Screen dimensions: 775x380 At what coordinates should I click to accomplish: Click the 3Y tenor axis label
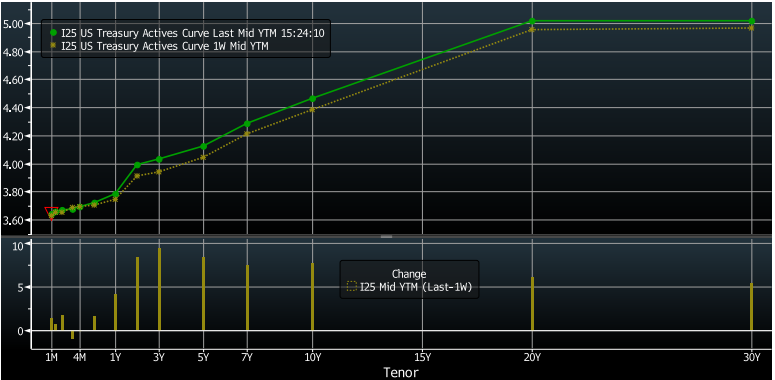tap(159, 357)
